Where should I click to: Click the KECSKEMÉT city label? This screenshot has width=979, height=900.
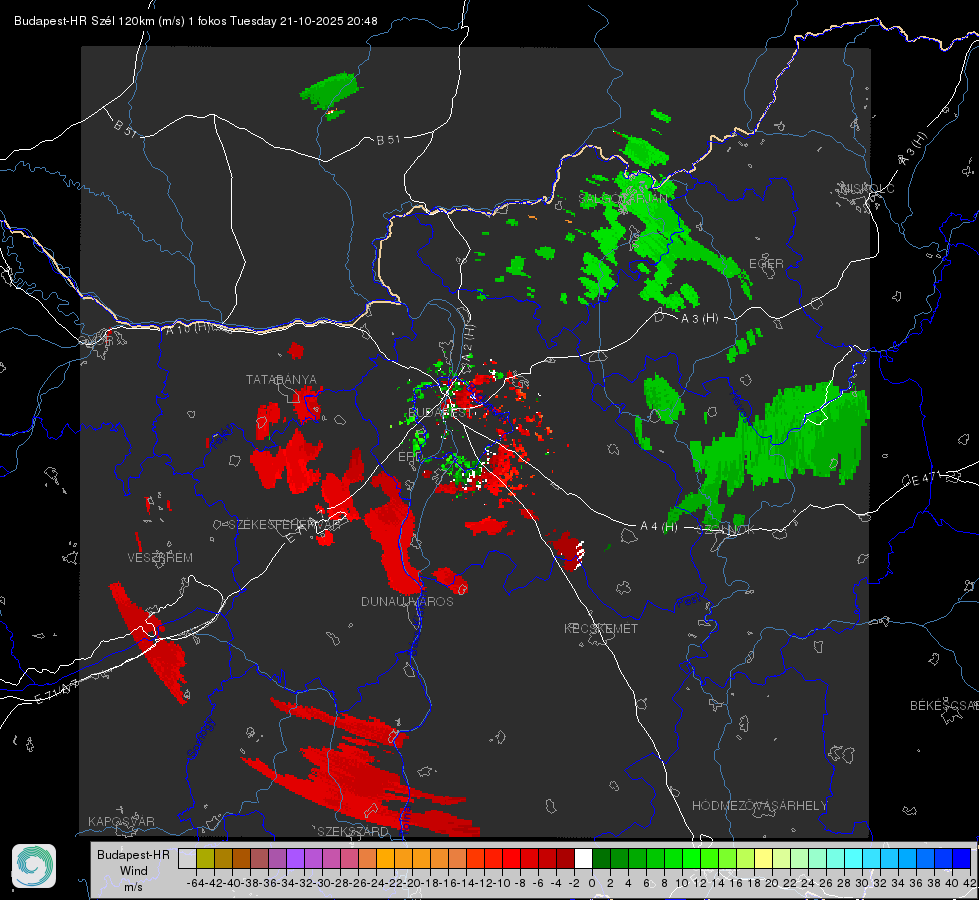(x=601, y=628)
